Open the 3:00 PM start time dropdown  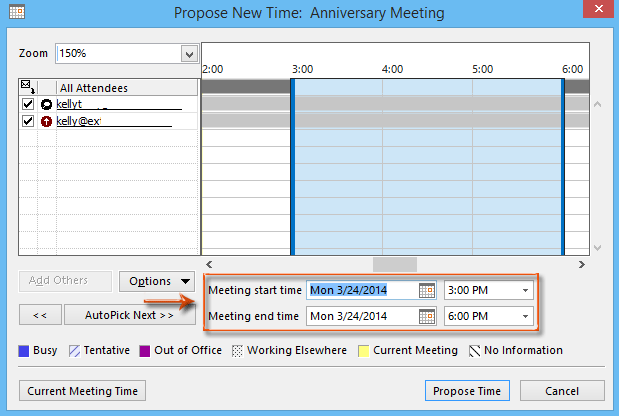(x=525, y=290)
